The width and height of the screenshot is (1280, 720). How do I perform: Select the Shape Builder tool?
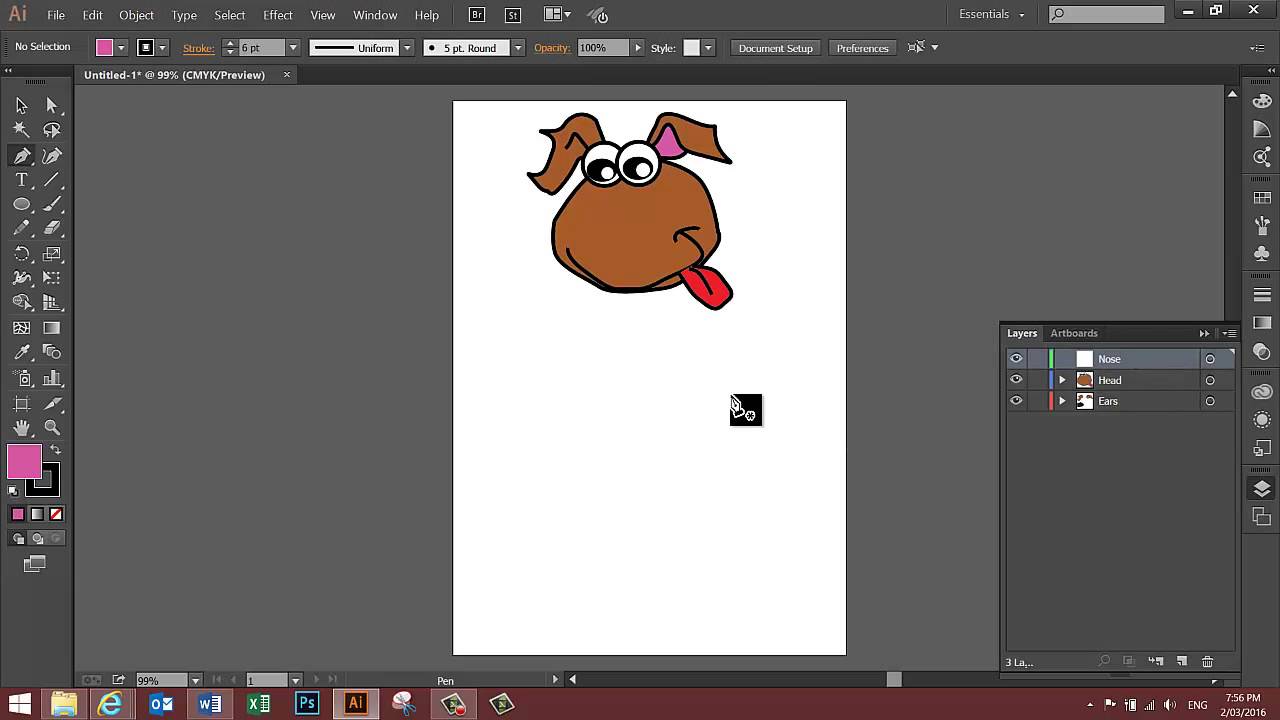click(21, 303)
